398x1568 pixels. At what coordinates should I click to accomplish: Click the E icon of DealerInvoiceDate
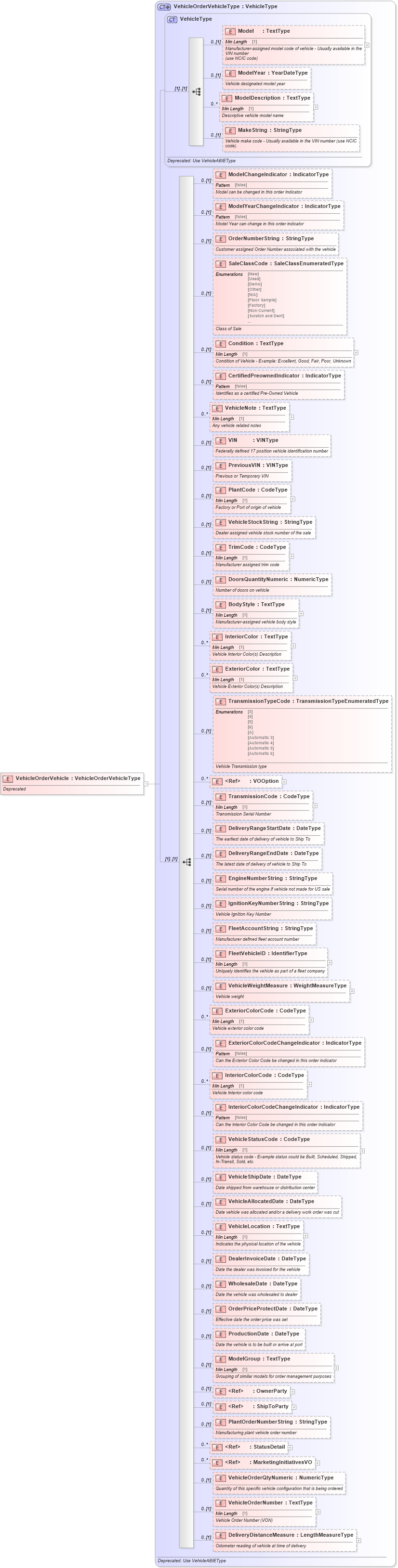click(221, 1259)
